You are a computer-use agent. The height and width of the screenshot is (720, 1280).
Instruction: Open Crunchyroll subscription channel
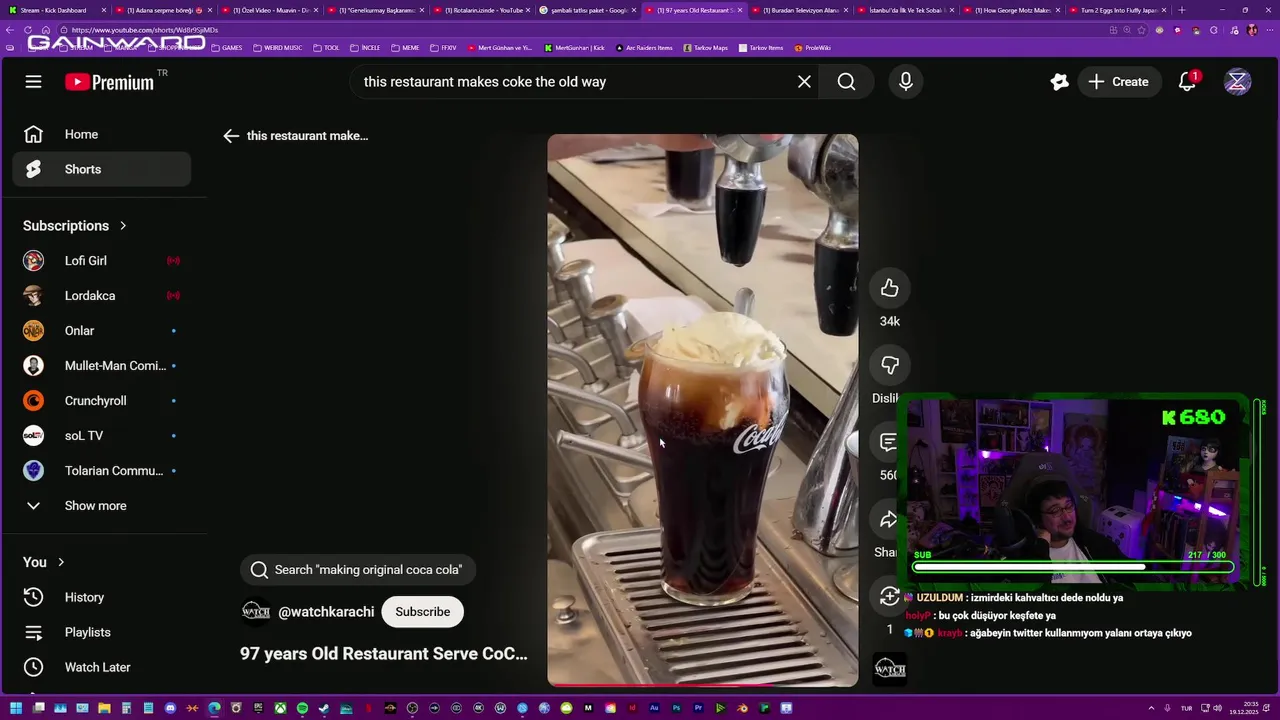[x=101, y=401]
